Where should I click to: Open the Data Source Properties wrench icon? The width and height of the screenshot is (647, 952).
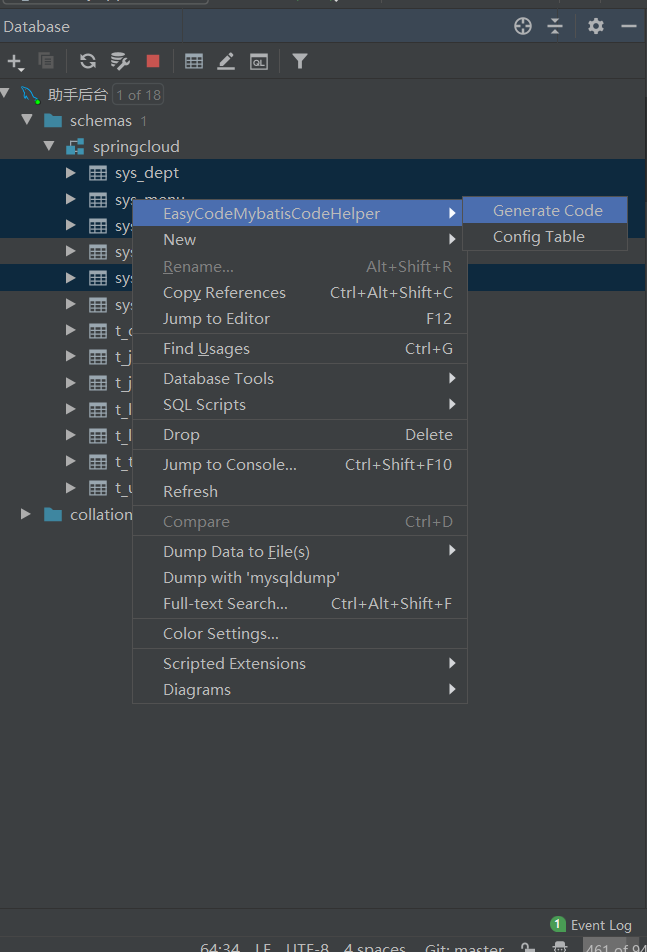(119, 61)
